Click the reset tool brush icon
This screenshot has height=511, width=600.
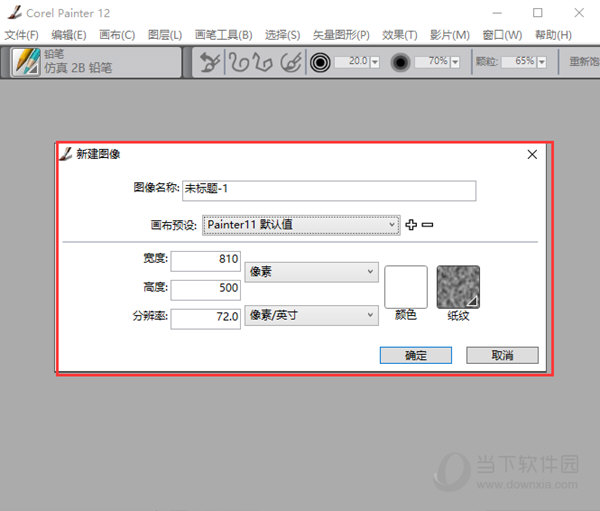click(x=210, y=62)
